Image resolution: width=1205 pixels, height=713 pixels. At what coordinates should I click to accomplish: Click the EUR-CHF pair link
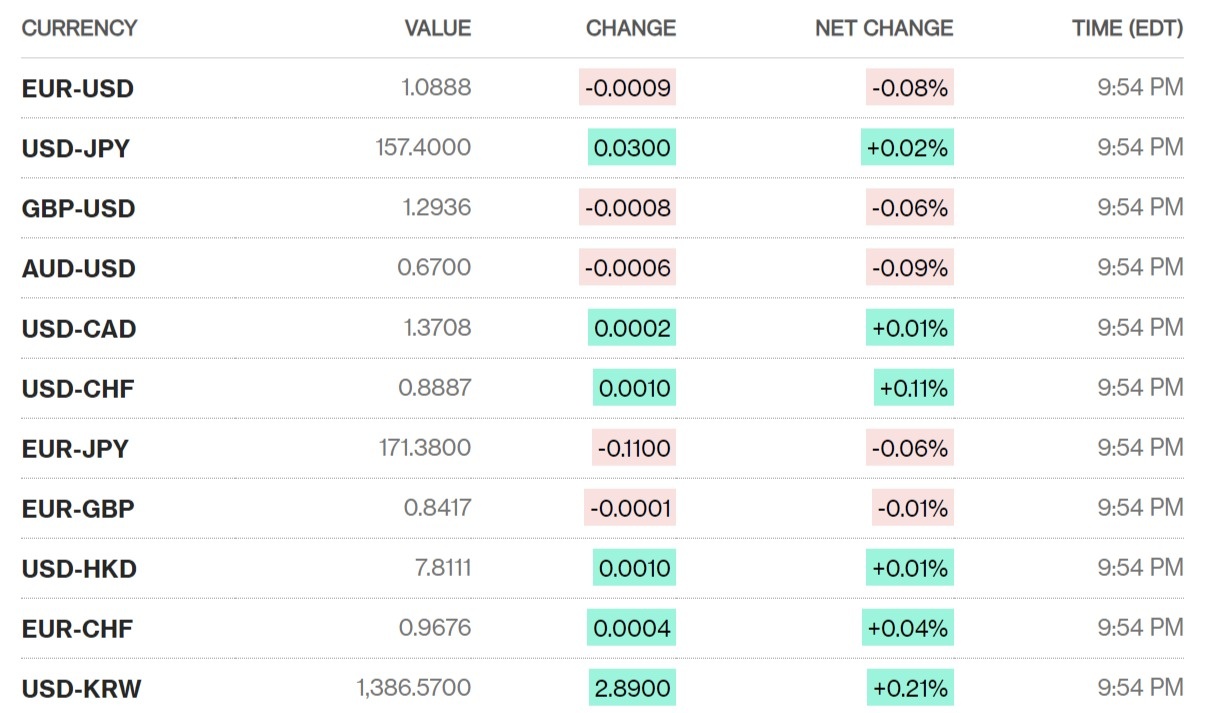77,628
